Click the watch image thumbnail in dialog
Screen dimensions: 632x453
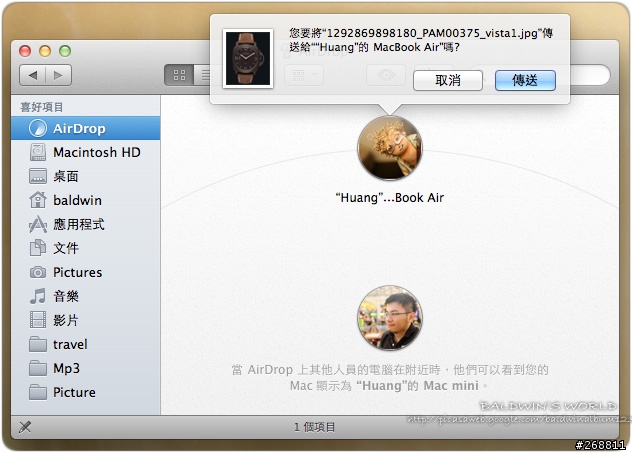tap(248, 58)
